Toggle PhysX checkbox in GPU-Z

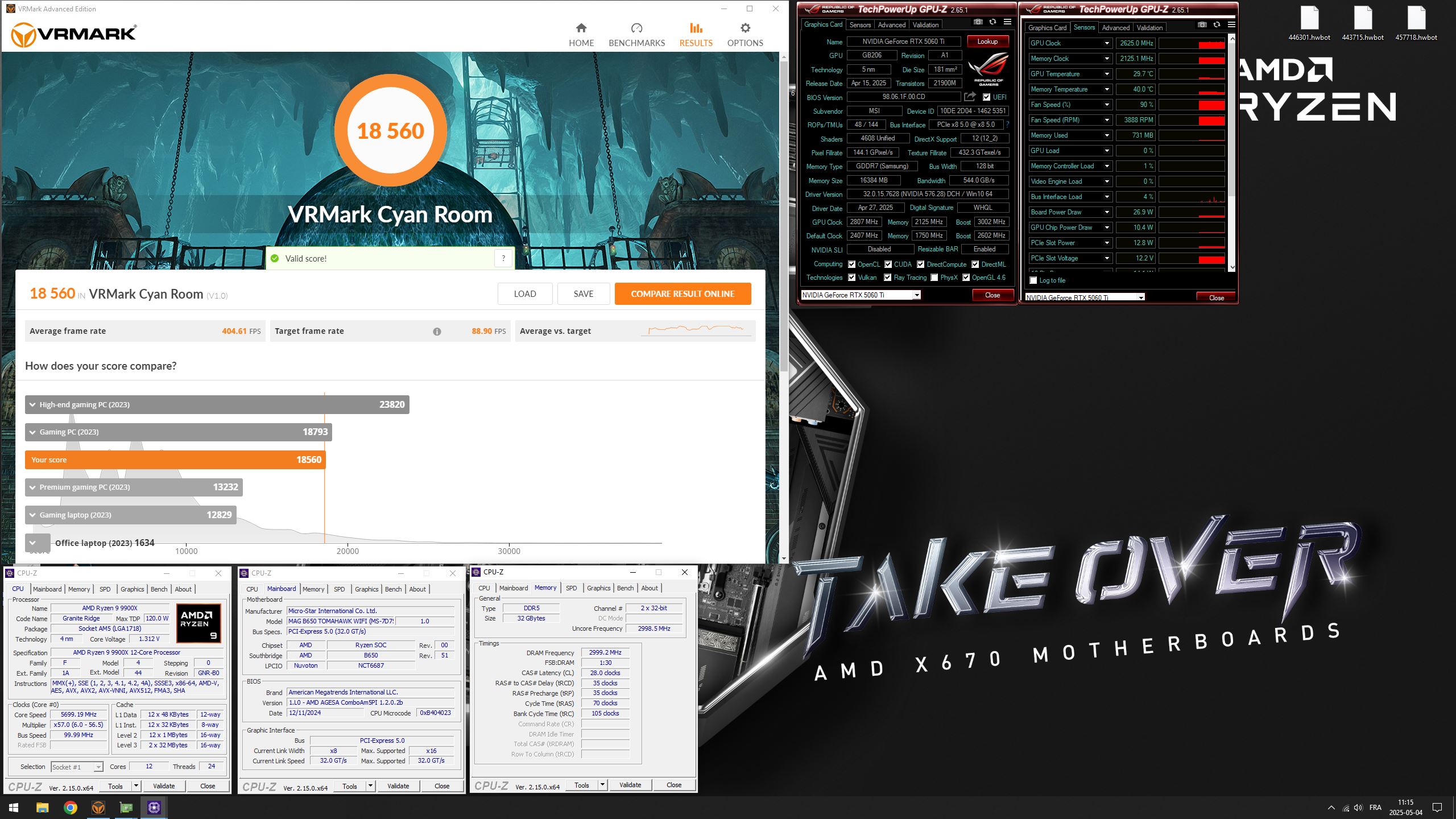[934, 278]
